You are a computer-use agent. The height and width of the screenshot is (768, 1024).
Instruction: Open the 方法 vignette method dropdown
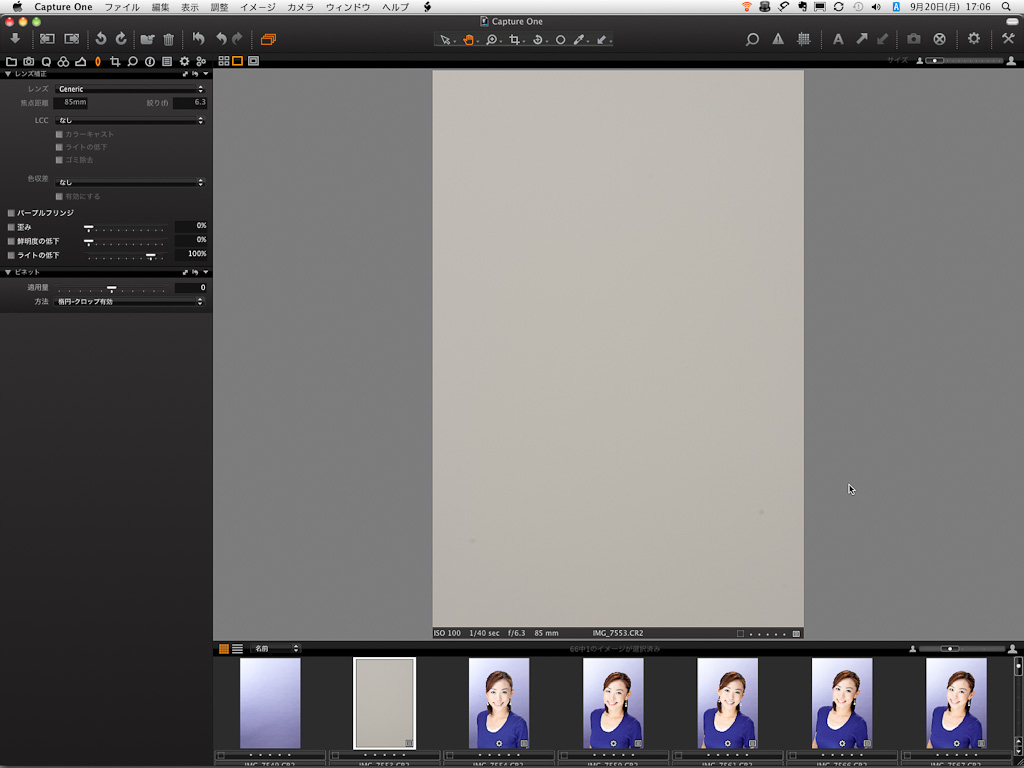point(130,301)
